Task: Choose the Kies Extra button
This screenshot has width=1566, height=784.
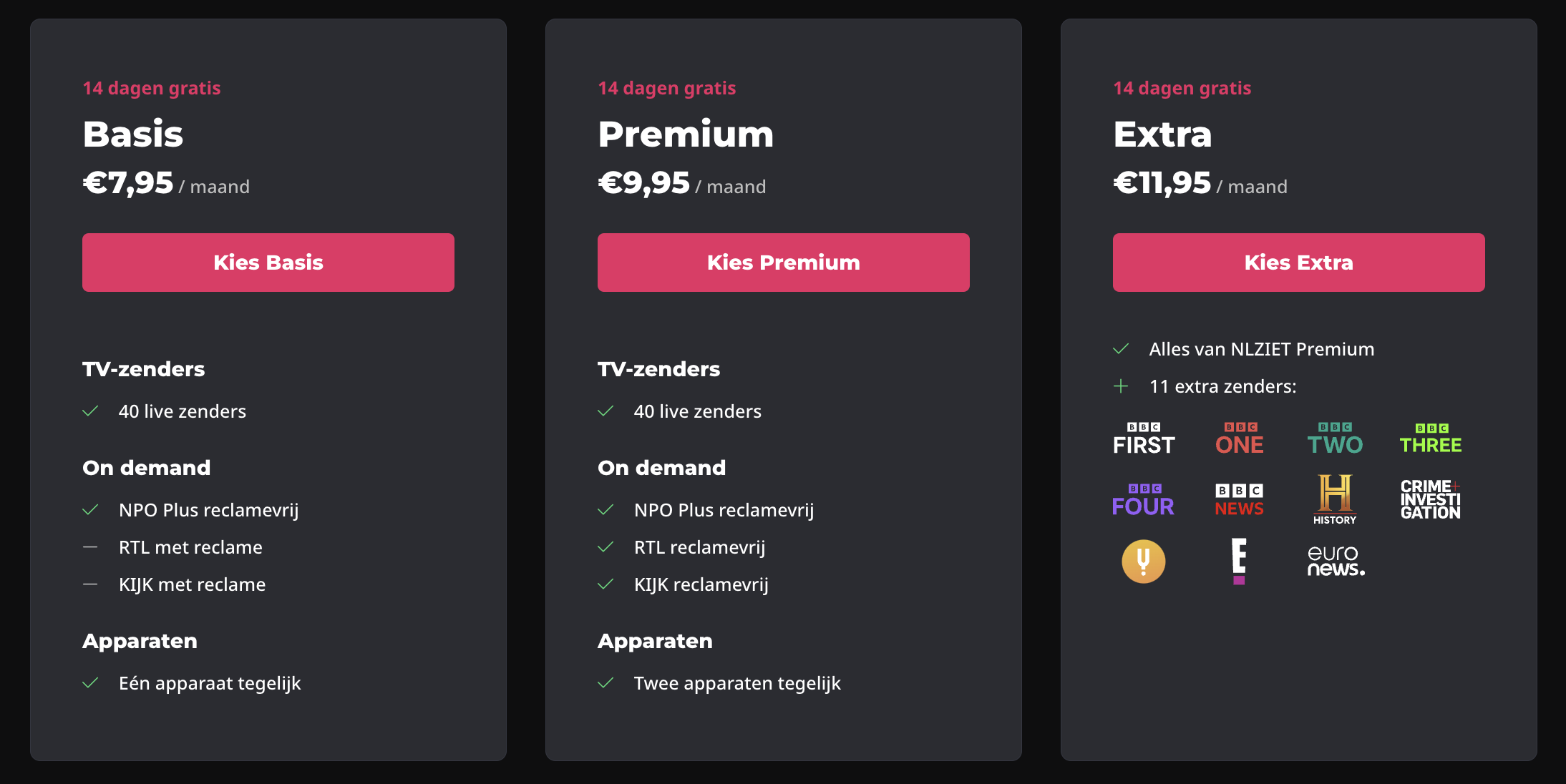Action: (1298, 263)
